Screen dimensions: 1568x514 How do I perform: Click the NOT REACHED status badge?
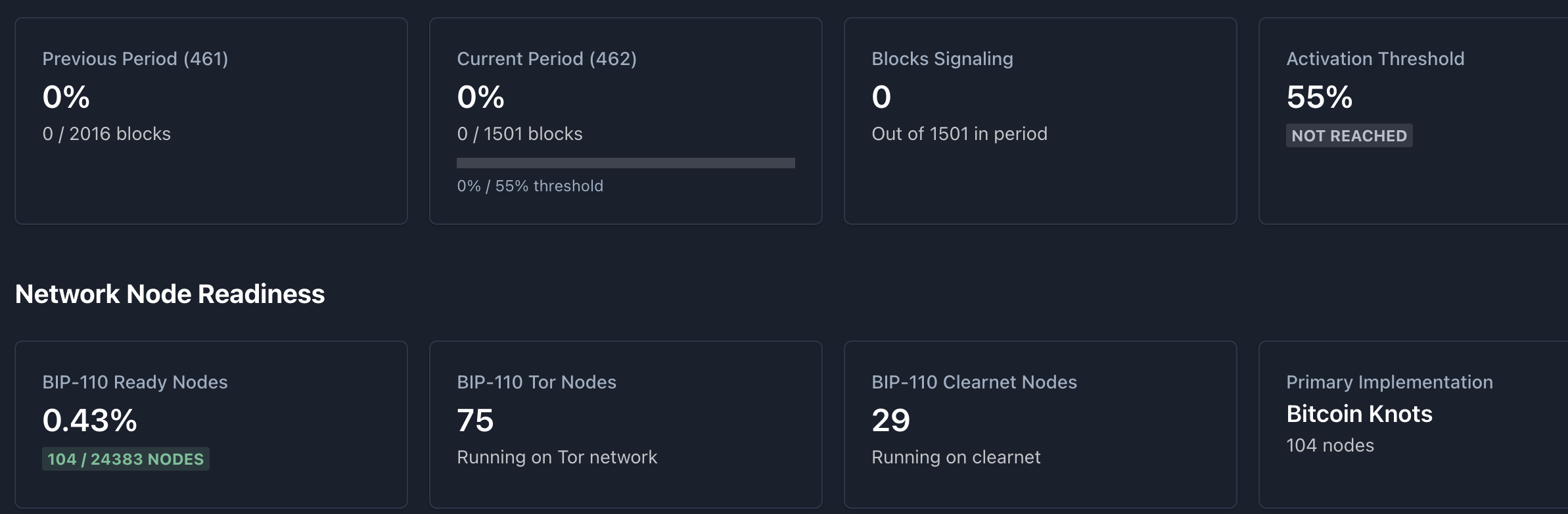(x=1349, y=136)
